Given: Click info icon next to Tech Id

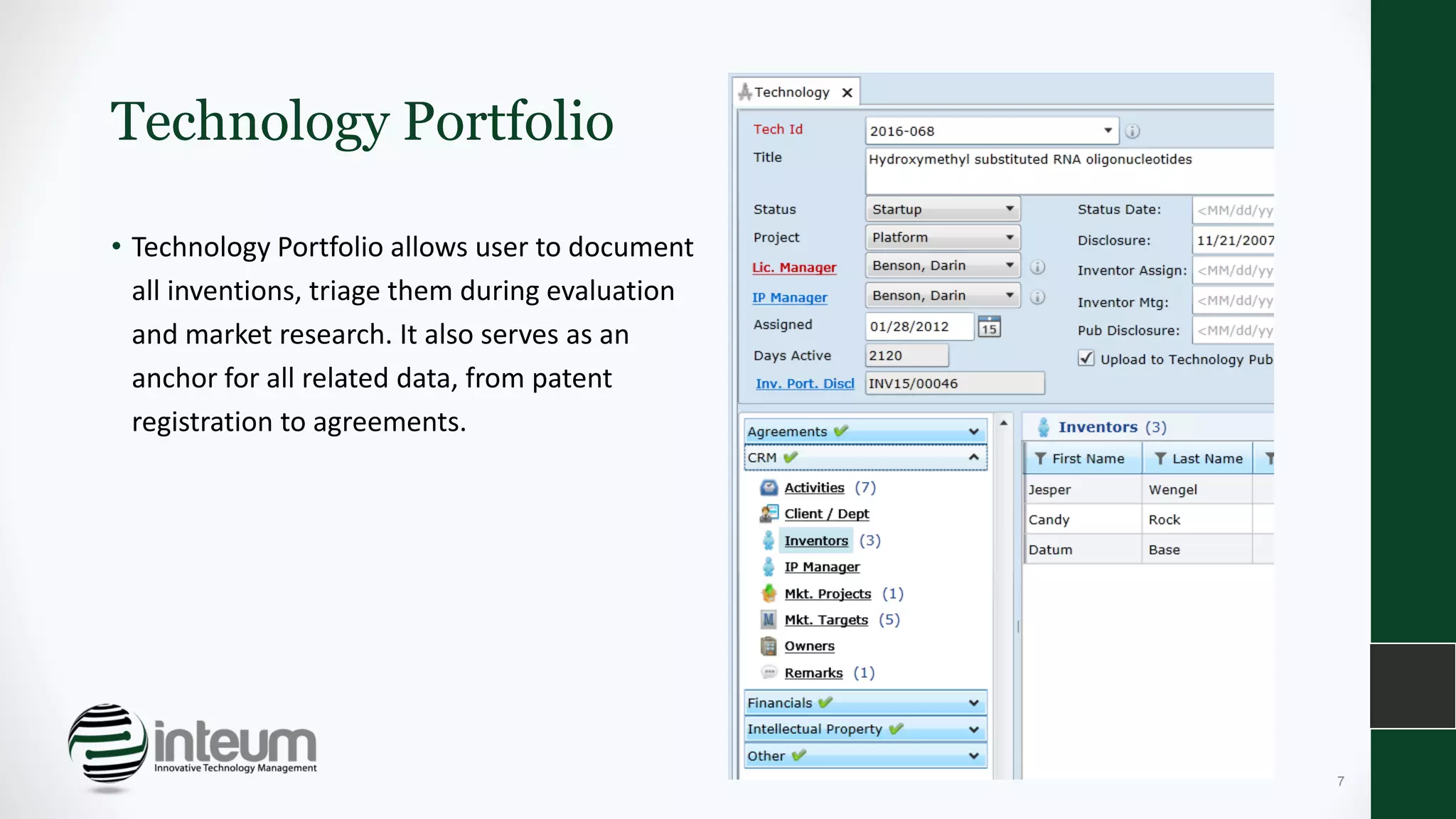Looking at the screenshot, I should (x=1133, y=132).
